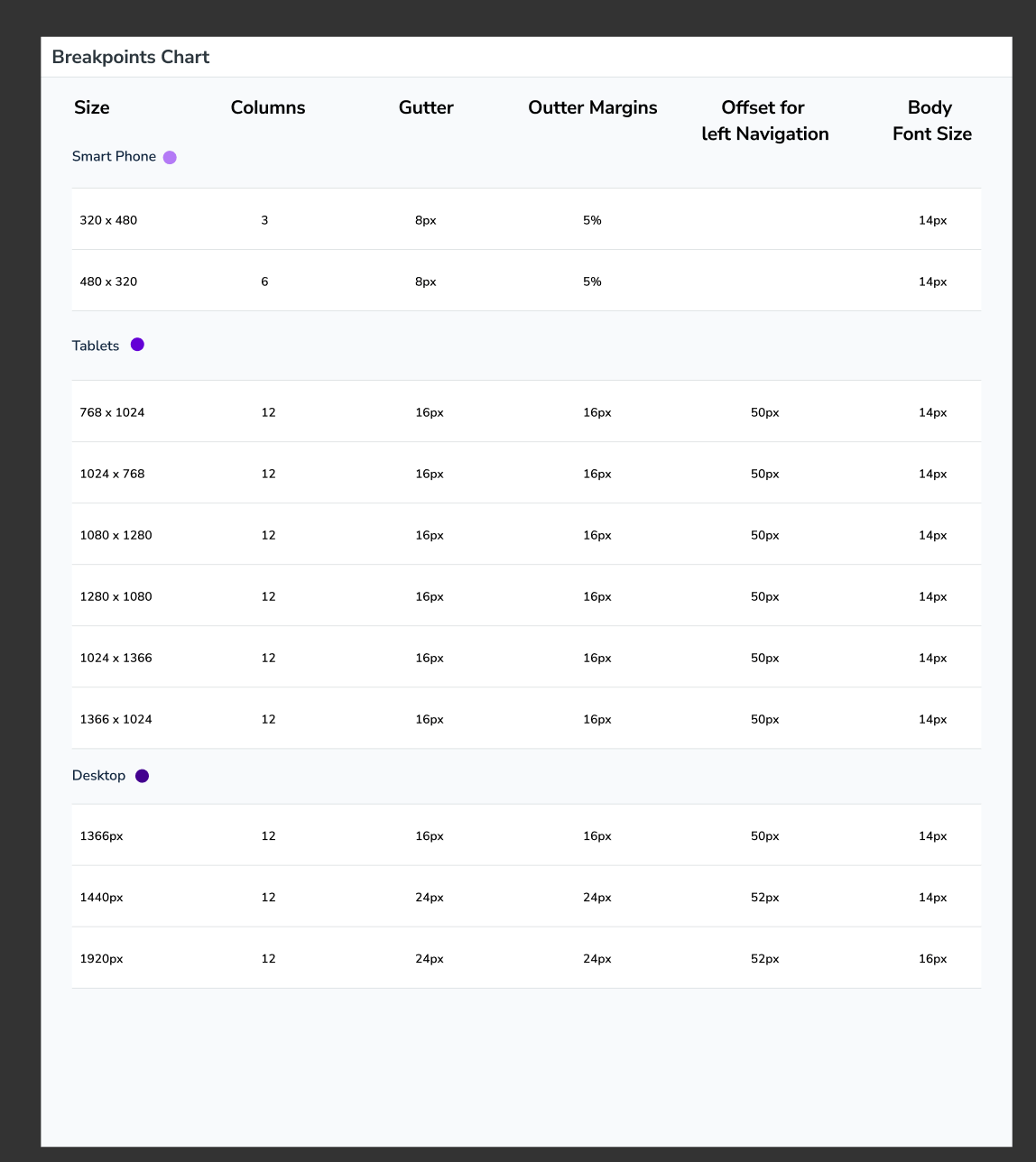The image size is (1036, 1162).
Task: Click the dark purple Desktop dot
Action: pos(142,776)
